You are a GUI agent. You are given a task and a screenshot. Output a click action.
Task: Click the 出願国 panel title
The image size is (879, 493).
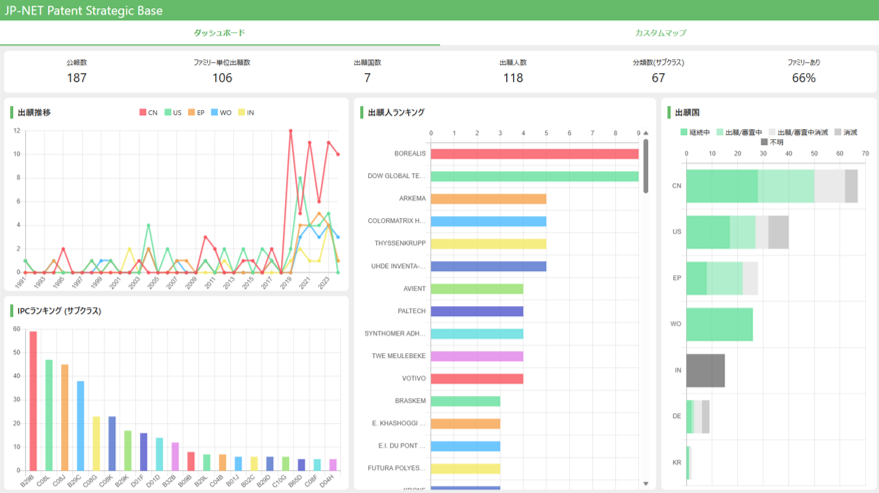pyautogui.click(x=687, y=113)
